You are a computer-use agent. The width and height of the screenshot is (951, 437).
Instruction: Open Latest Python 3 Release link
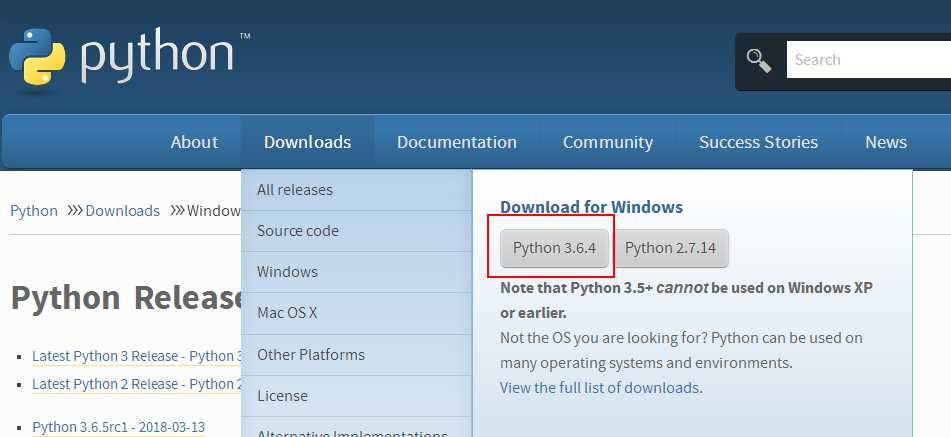137,356
